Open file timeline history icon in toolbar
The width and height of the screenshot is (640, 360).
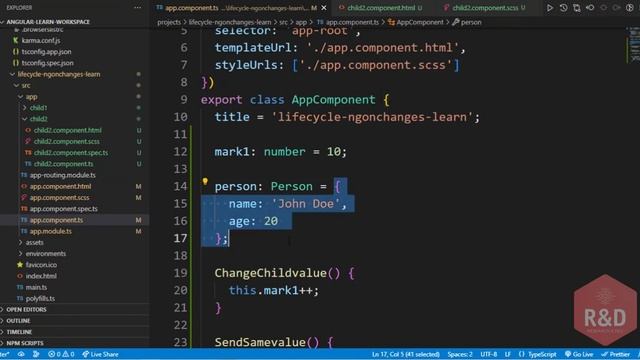tap(563, 8)
